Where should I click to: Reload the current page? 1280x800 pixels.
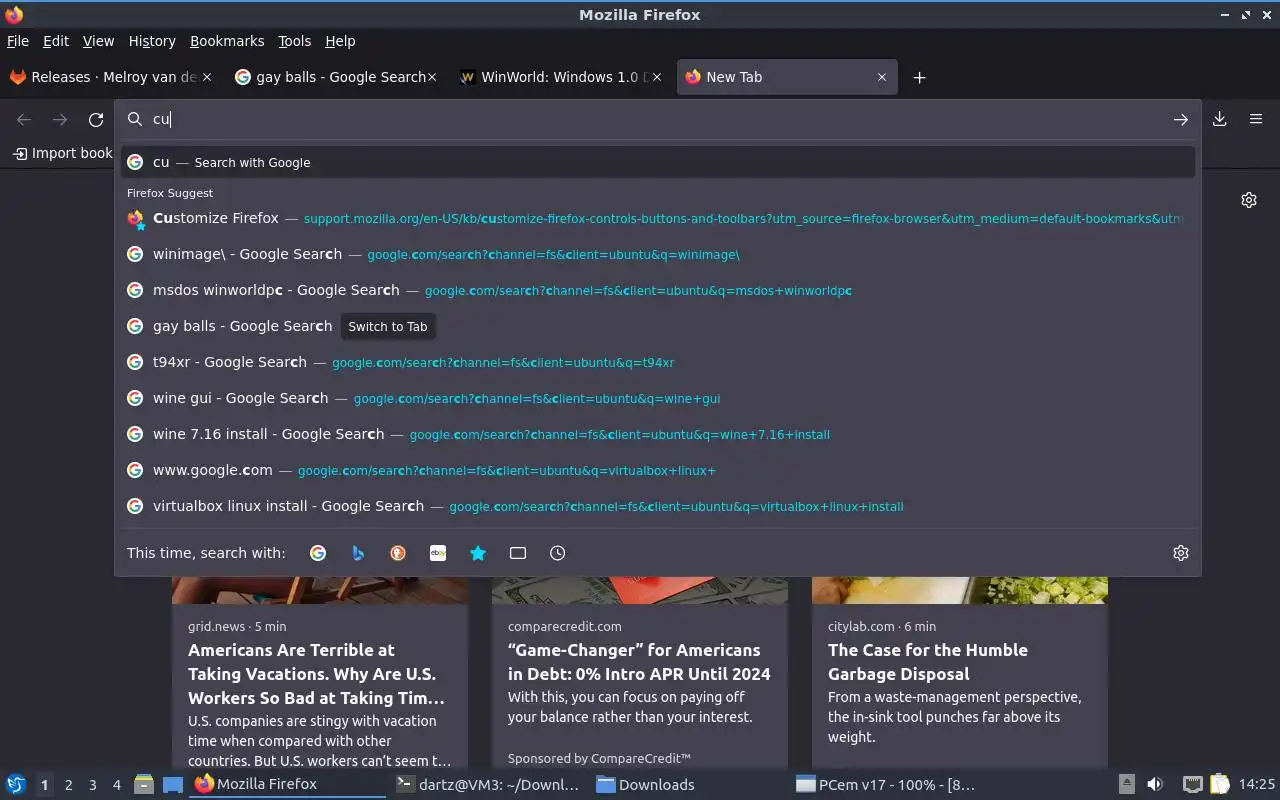96,120
